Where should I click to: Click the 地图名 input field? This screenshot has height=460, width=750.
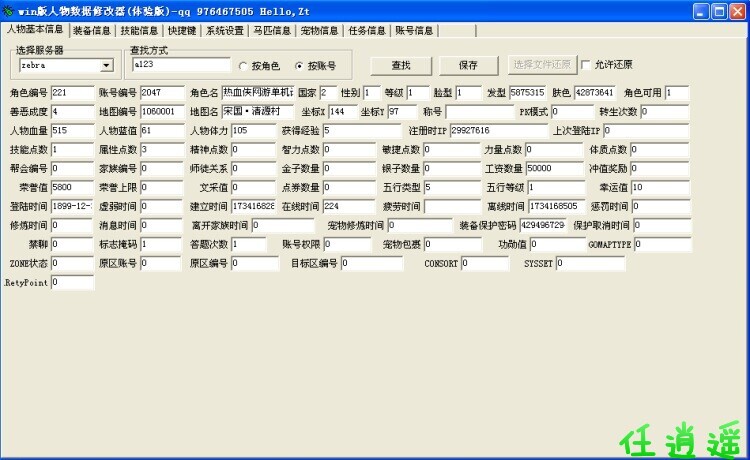(x=251, y=111)
